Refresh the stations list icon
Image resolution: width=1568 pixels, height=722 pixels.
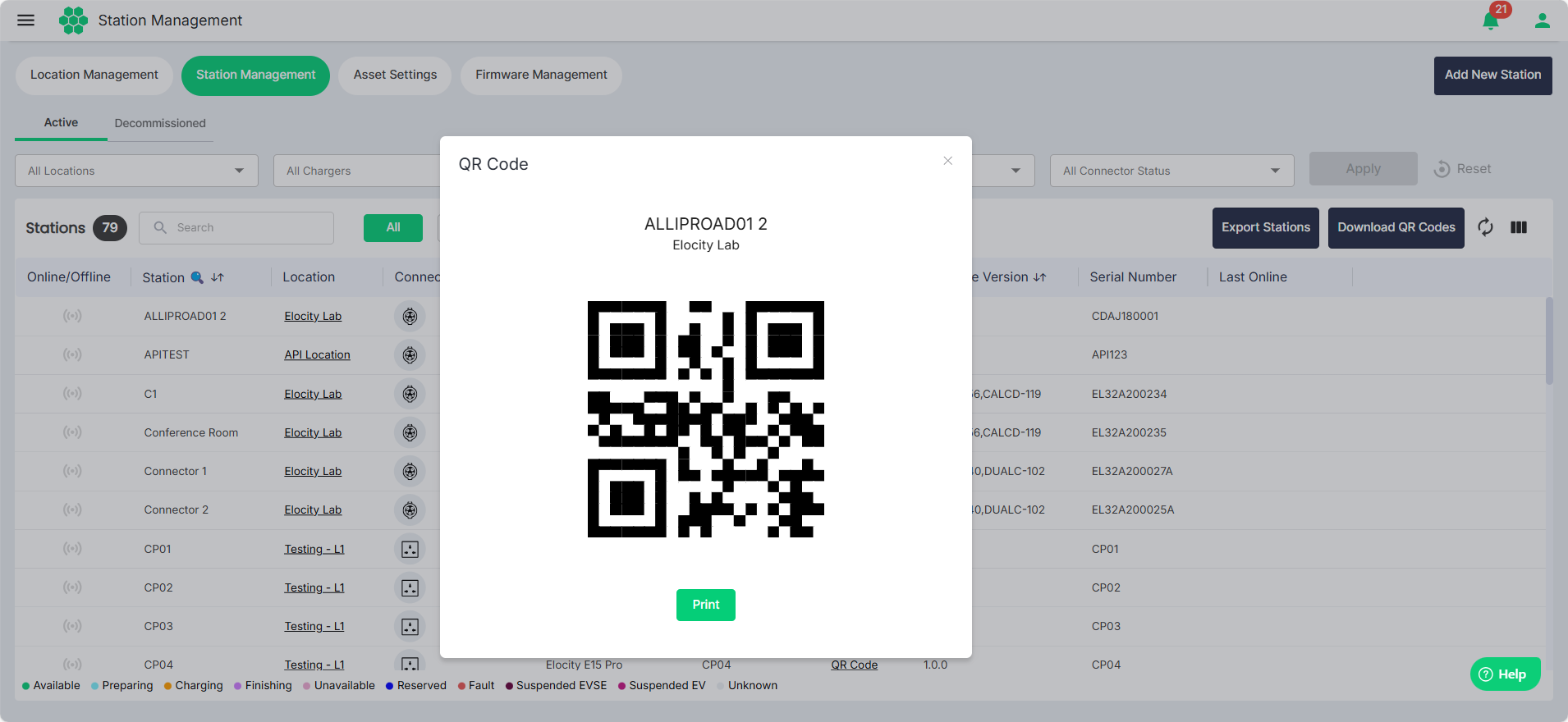(x=1485, y=227)
